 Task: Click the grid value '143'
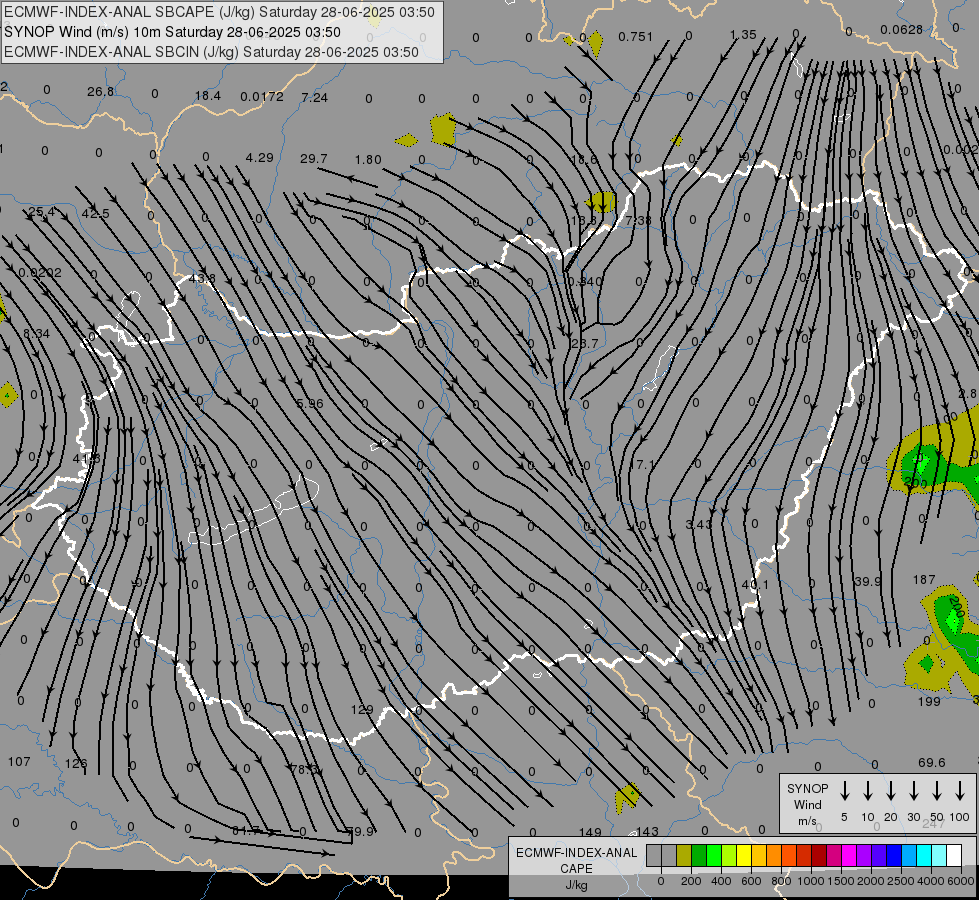647,831
